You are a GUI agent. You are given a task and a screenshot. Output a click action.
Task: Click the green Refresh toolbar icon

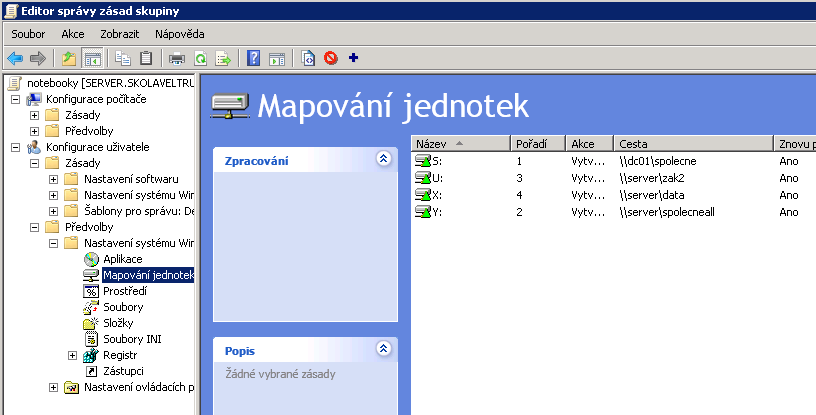coord(200,58)
